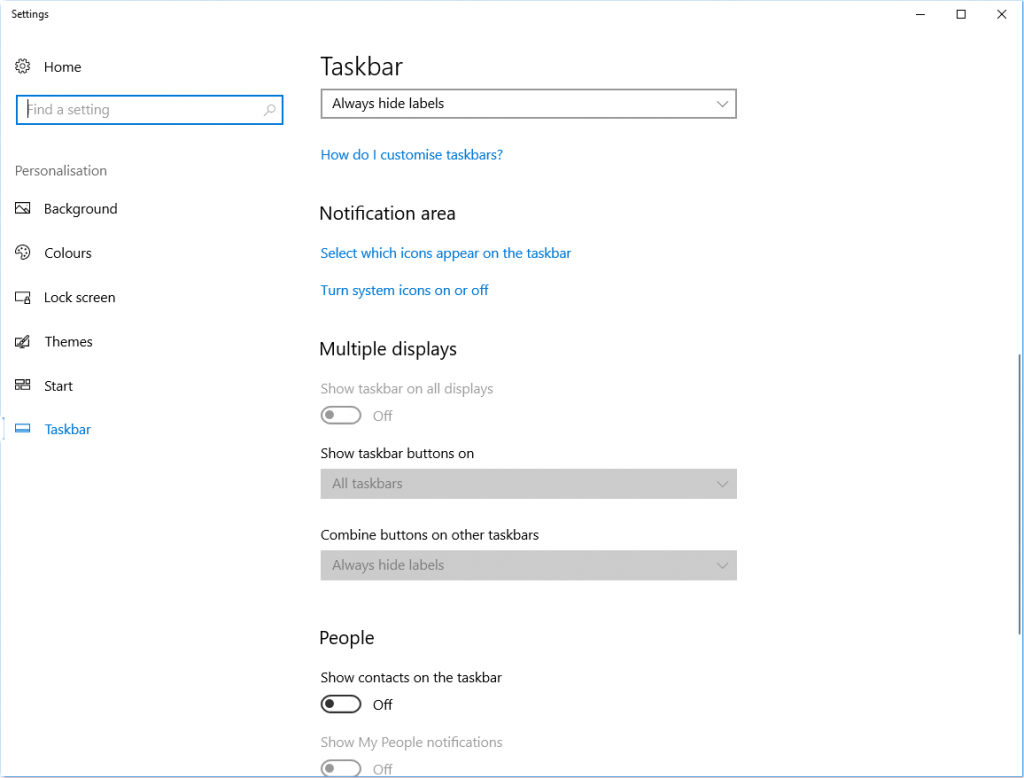The image size is (1024, 778).
Task: Open the Themes settings page
Action: pos(68,342)
